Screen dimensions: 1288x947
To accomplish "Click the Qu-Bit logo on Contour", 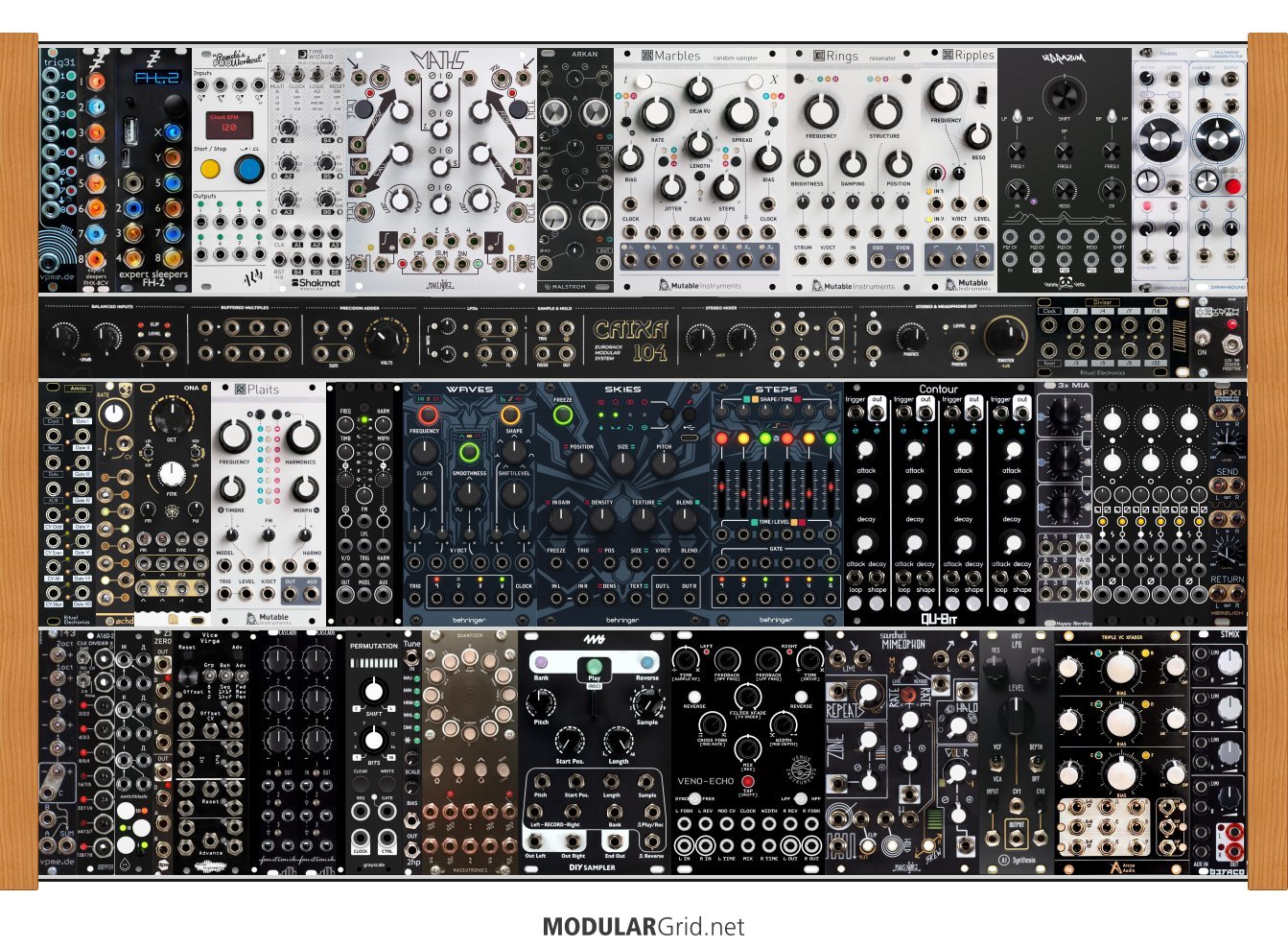I will pyautogui.click(x=939, y=619).
